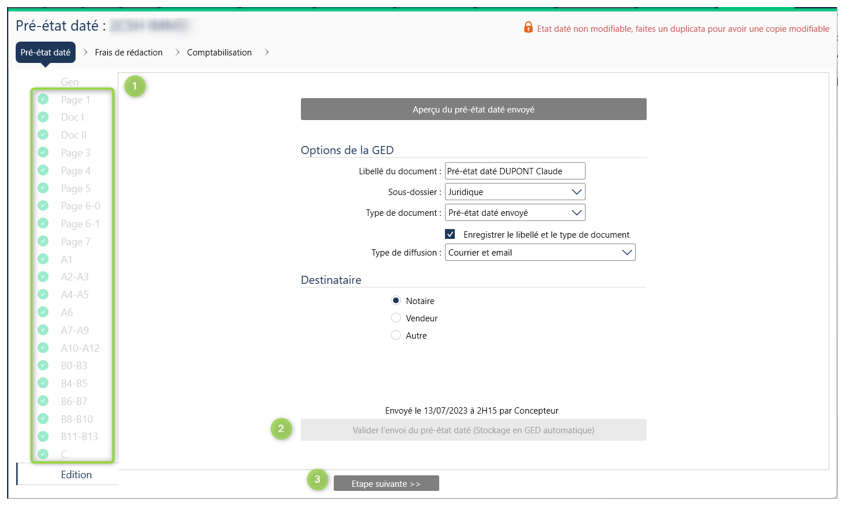This screenshot has height=510, width=857.
Task: Click the green check icon beside B0-B3
Action: pos(43,365)
